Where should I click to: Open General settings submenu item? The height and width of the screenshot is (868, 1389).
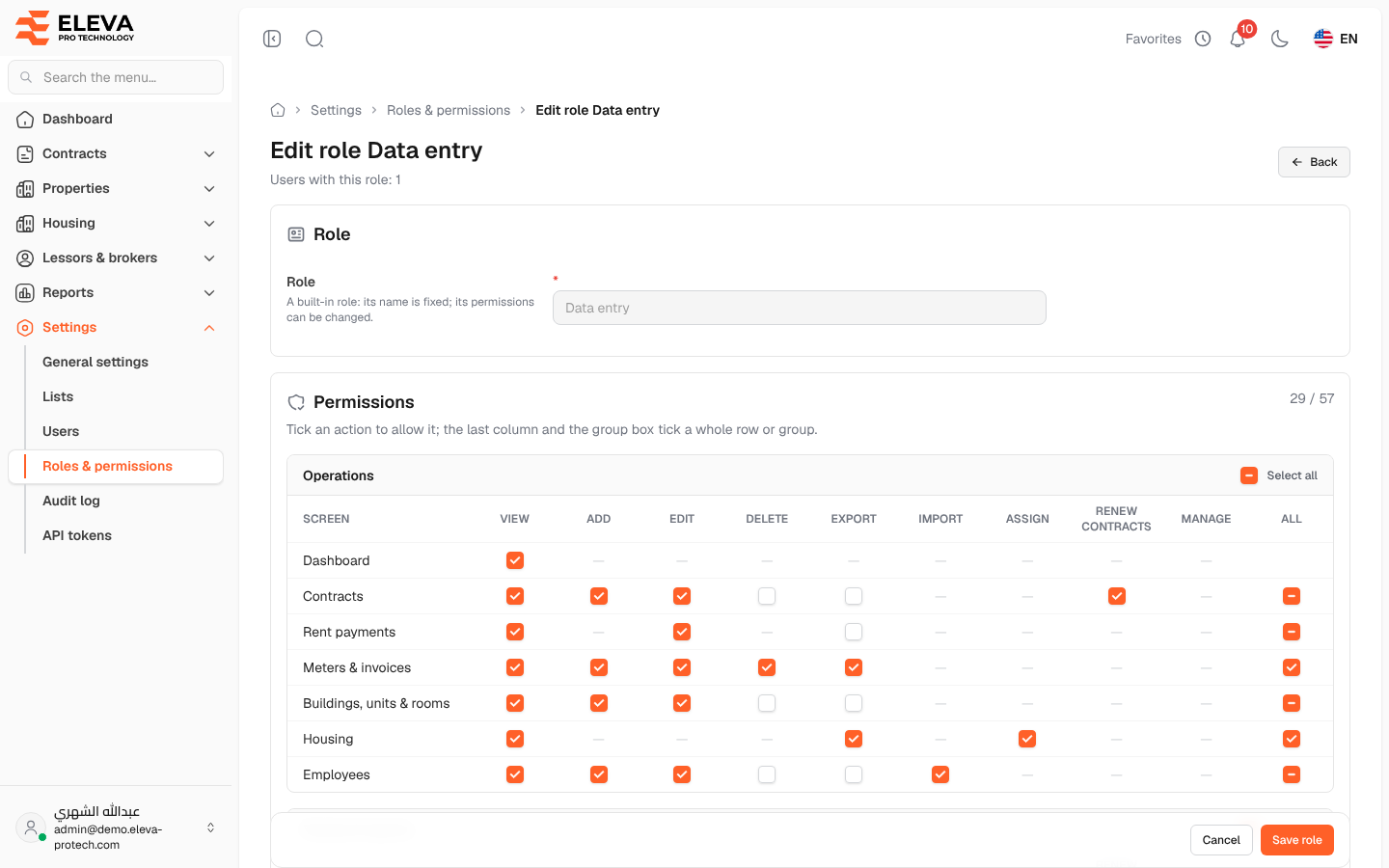click(x=116, y=362)
